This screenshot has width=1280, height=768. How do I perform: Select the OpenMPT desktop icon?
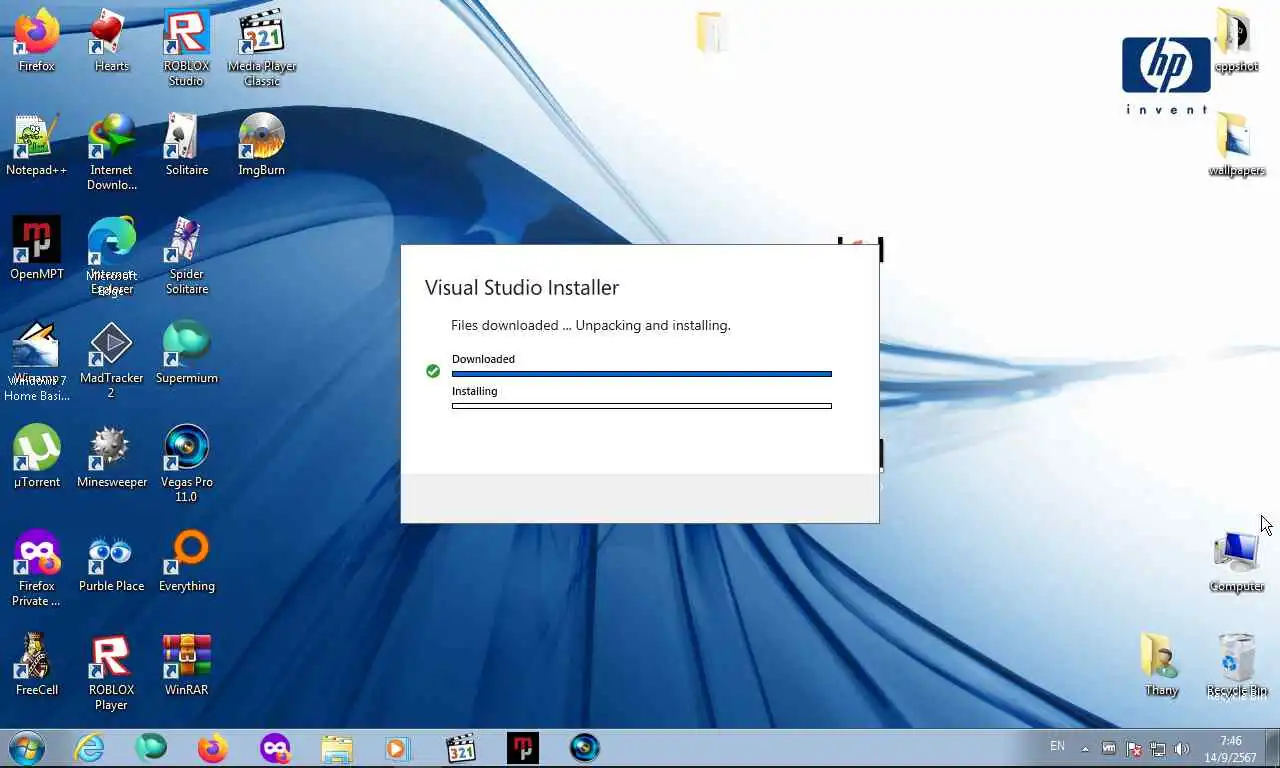[37, 249]
